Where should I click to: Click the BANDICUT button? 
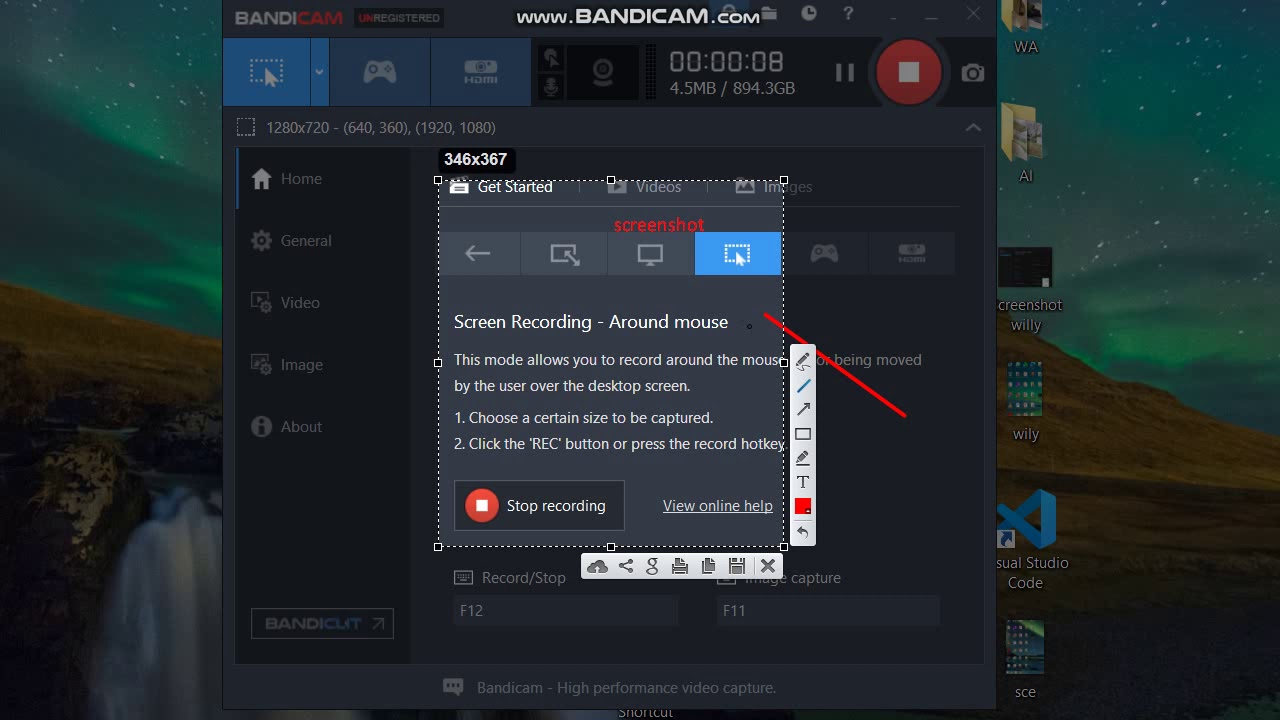pos(322,623)
